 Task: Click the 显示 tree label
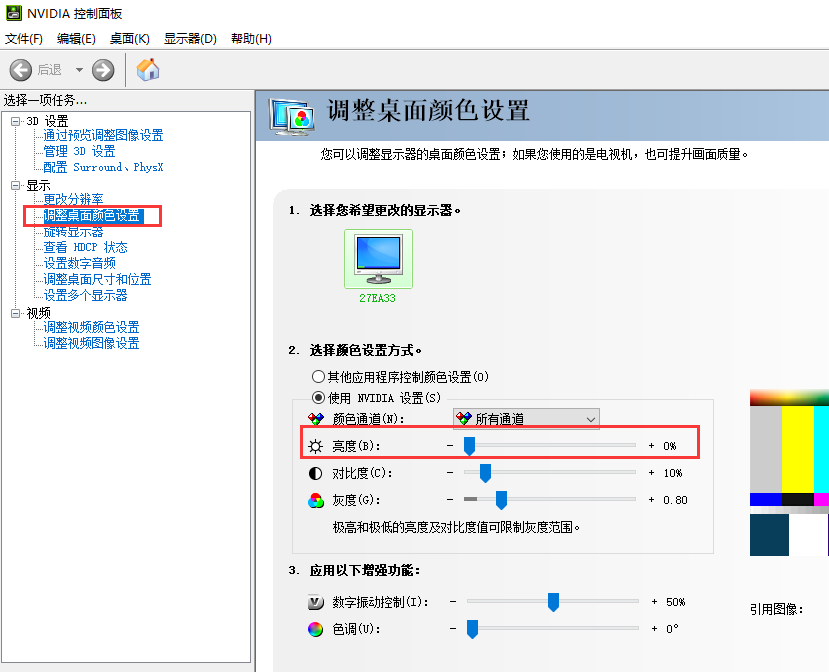point(39,186)
